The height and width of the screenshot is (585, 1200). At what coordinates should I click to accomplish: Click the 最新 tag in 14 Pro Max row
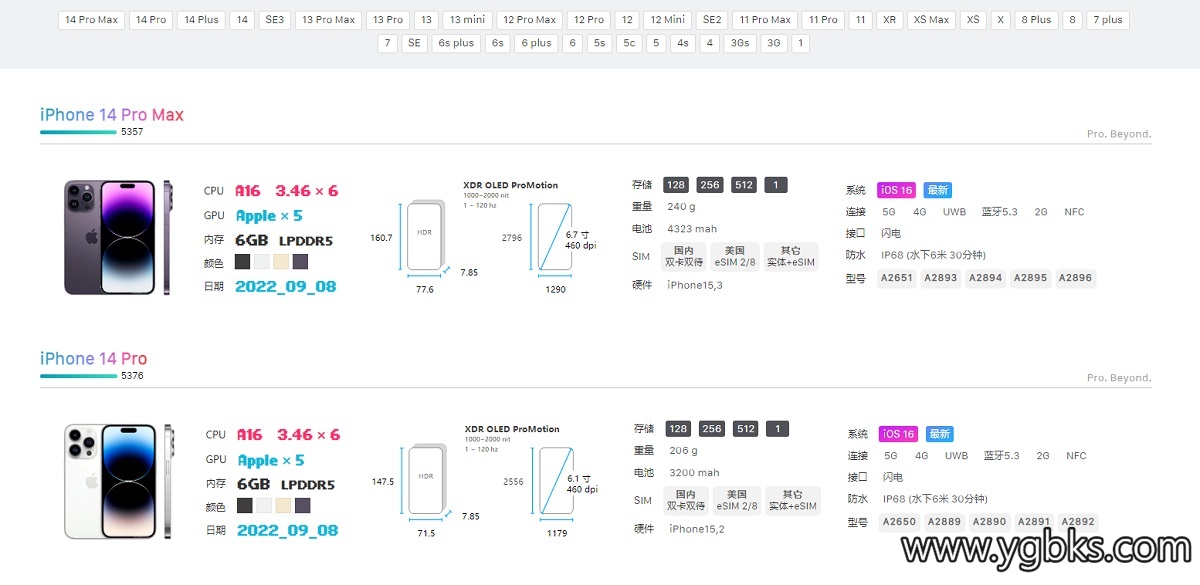click(937, 190)
